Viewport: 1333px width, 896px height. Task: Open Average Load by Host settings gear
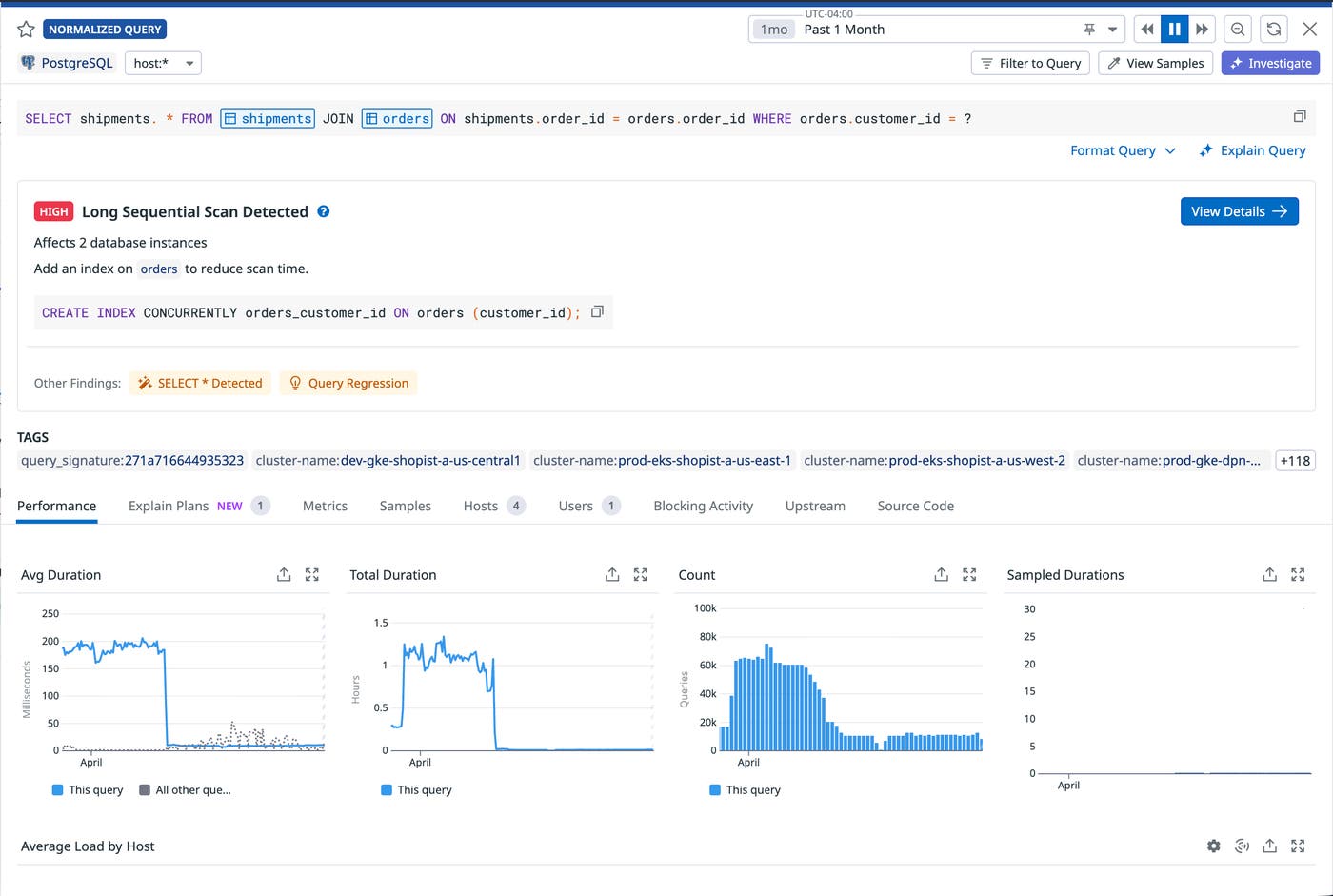(x=1213, y=846)
